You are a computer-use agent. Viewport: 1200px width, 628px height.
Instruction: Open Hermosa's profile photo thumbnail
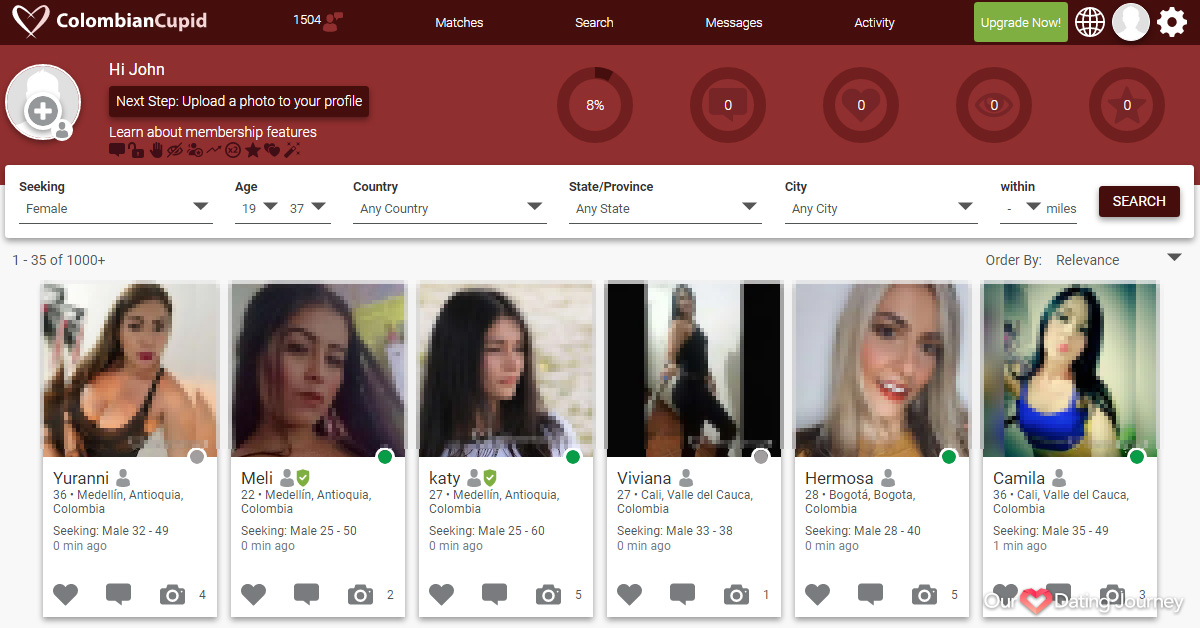pos(882,370)
